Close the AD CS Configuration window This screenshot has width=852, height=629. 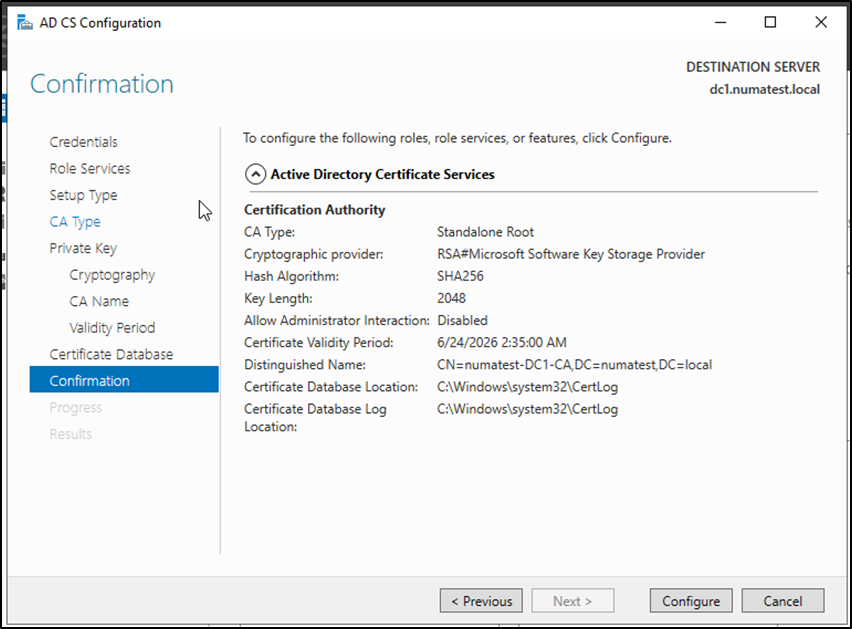point(820,22)
